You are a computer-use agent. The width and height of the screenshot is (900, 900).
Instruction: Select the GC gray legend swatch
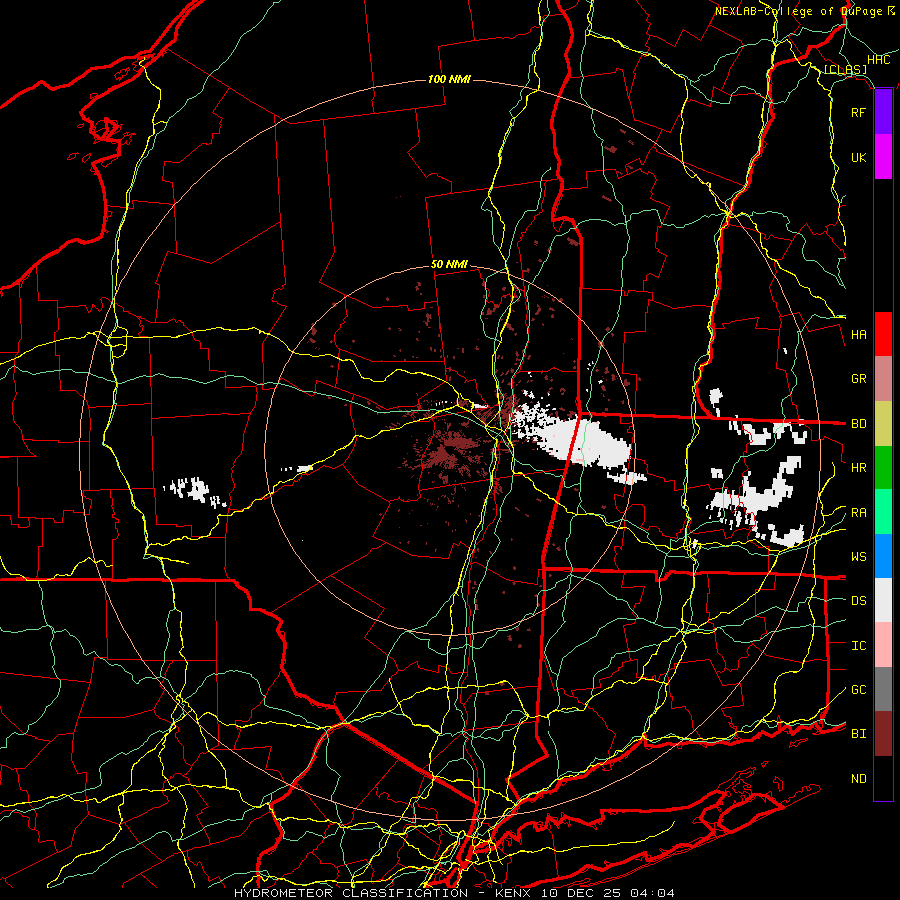tap(883, 689)
